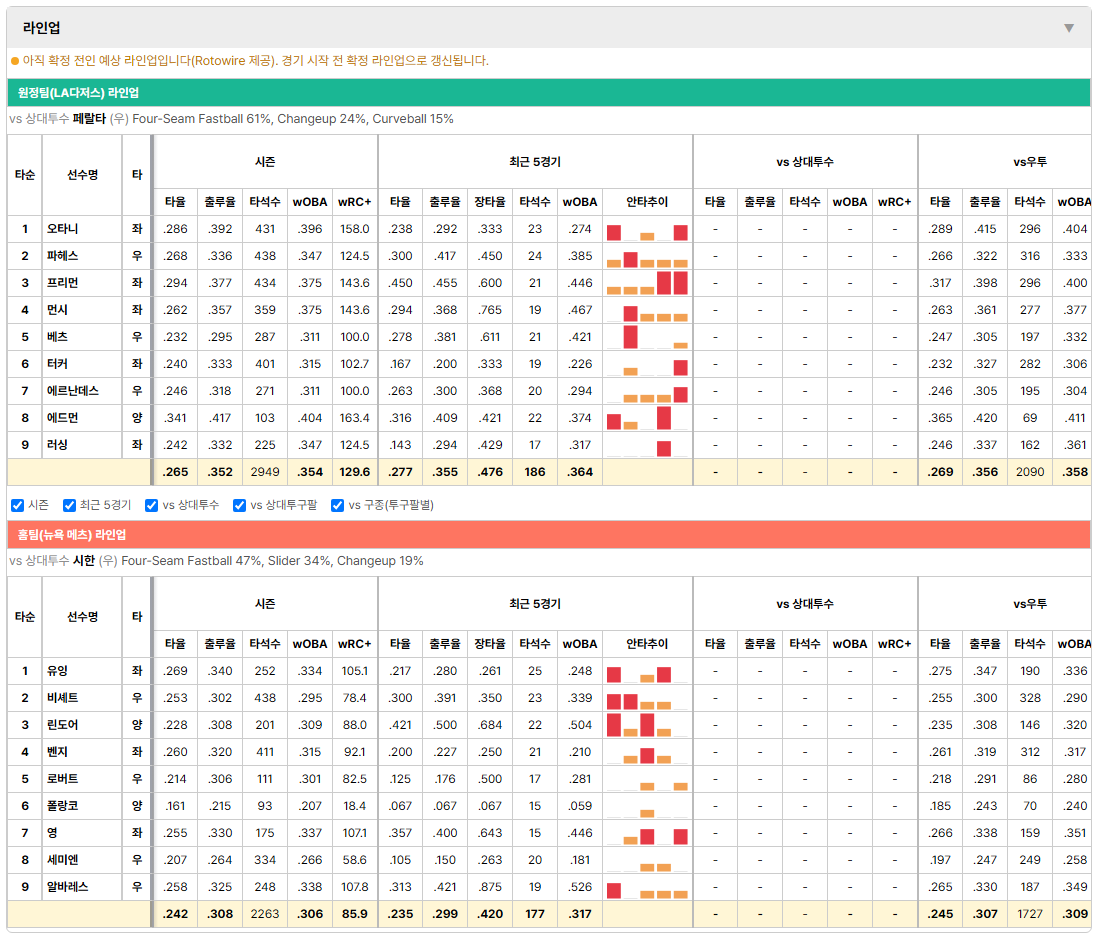Screen dimensions: 1098x939
Task: Click the orange notice dot icon
Action: [x=15, y=61]
